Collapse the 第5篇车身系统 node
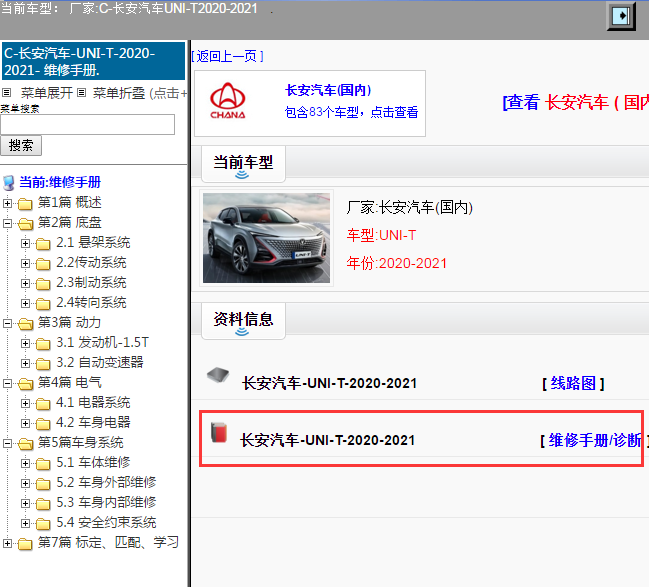Screen dimensions: 649x587 tap(7, 443)
